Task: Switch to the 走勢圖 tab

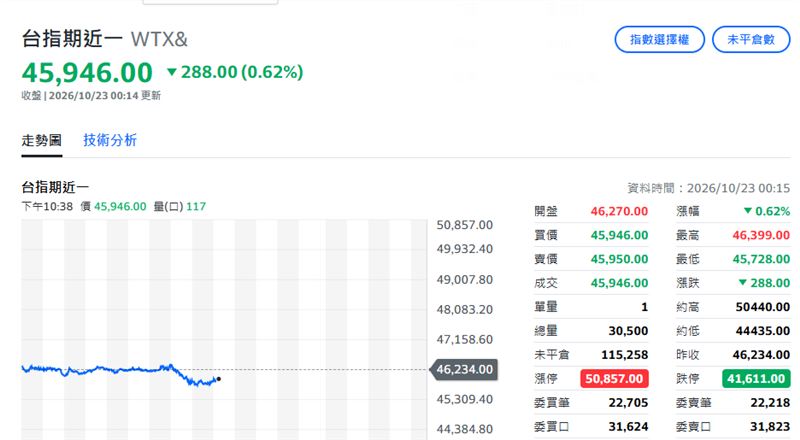Action: 41,140
